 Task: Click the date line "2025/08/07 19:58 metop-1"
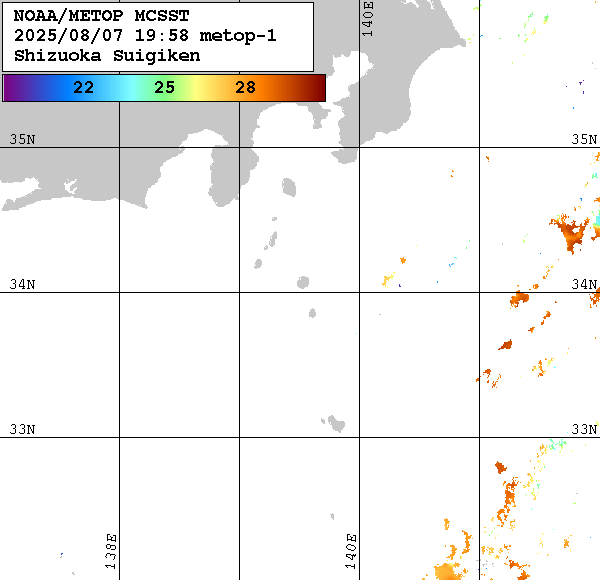click(145, 36)
